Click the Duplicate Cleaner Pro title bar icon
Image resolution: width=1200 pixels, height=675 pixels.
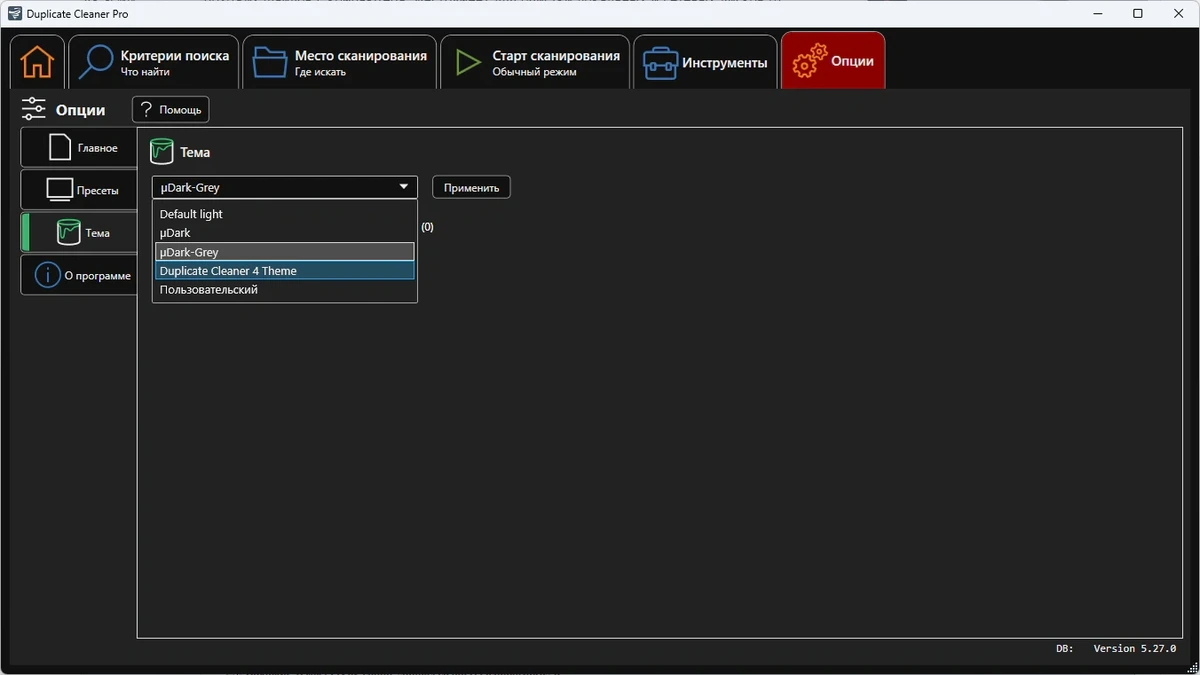point(14,14)
